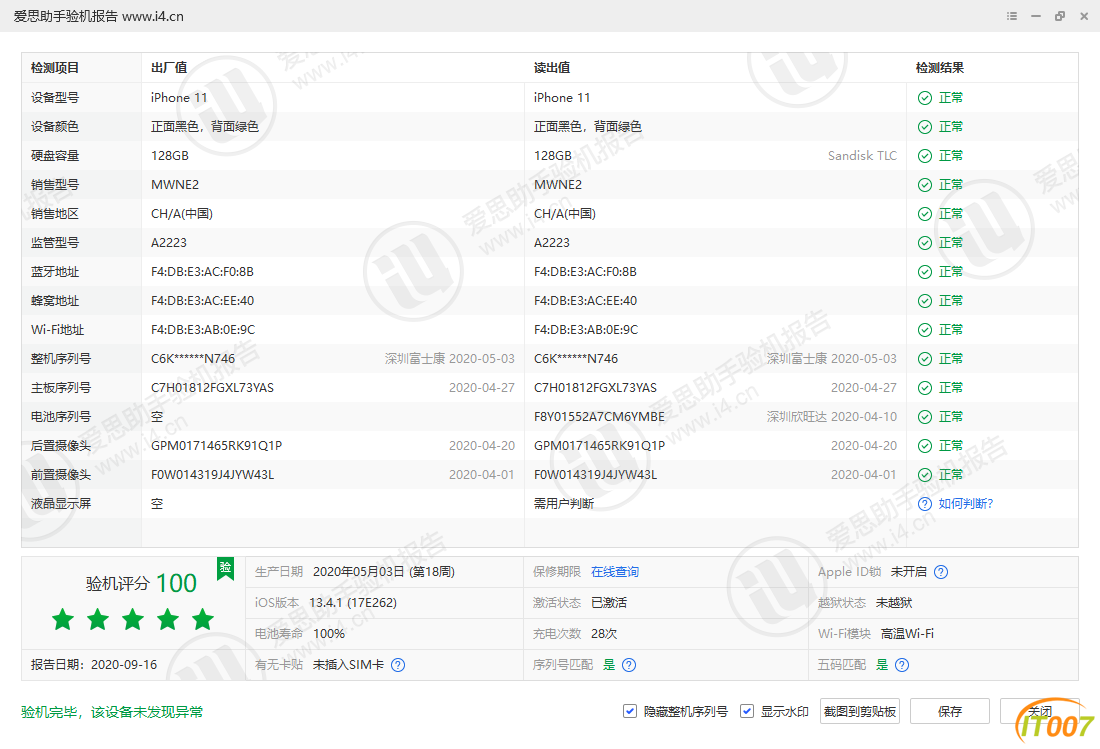
Task: Select read front camera F0W014319J4JYW43L
Action: pyautogui.click(x=595, y=475)
